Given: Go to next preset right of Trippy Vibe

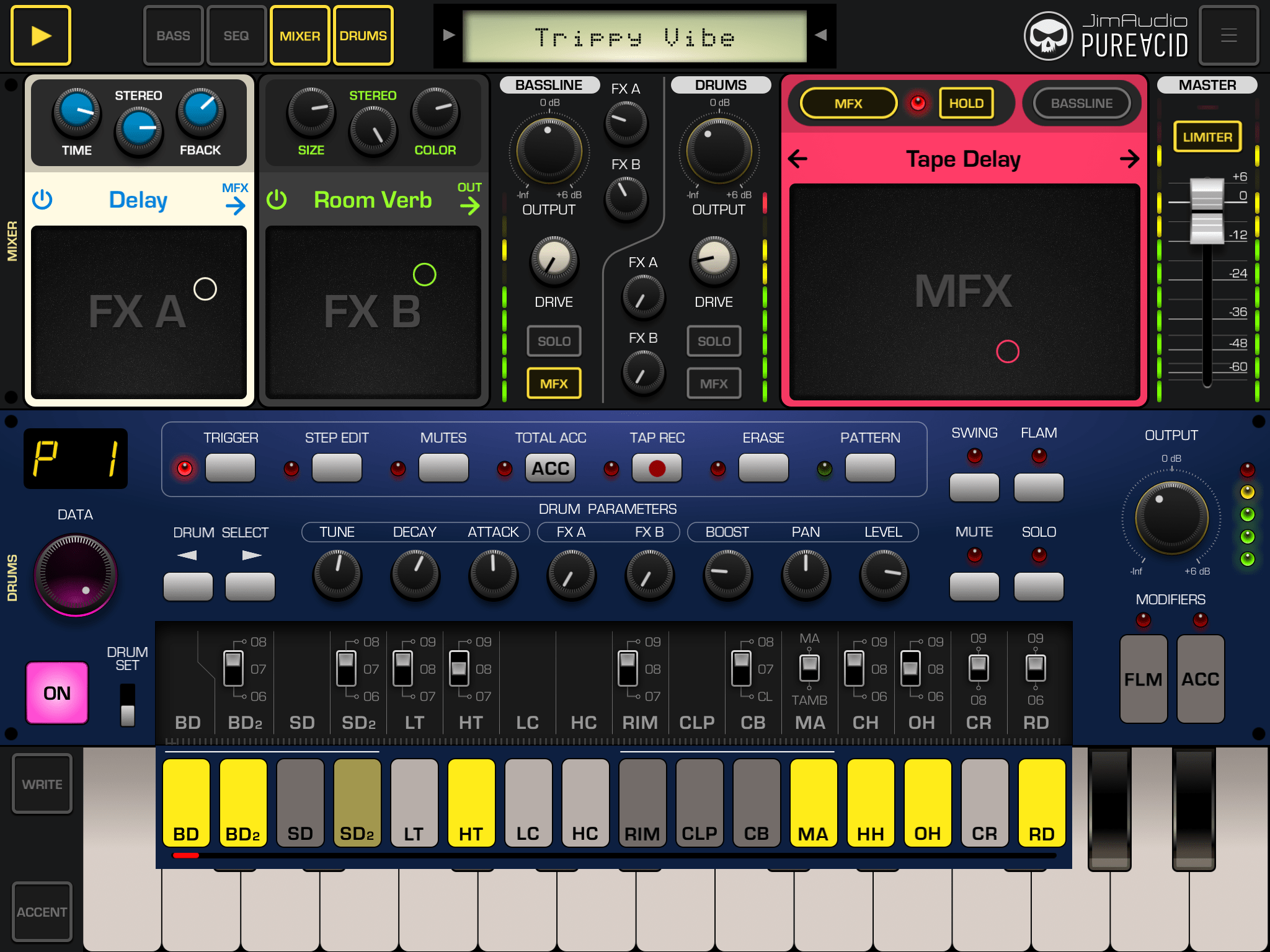Looking at the screenshot, I should click(x=820, y=35).
